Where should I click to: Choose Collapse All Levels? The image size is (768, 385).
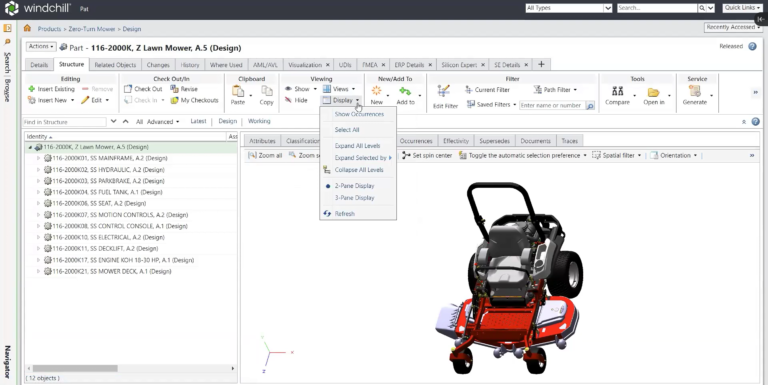pos(358,170)
